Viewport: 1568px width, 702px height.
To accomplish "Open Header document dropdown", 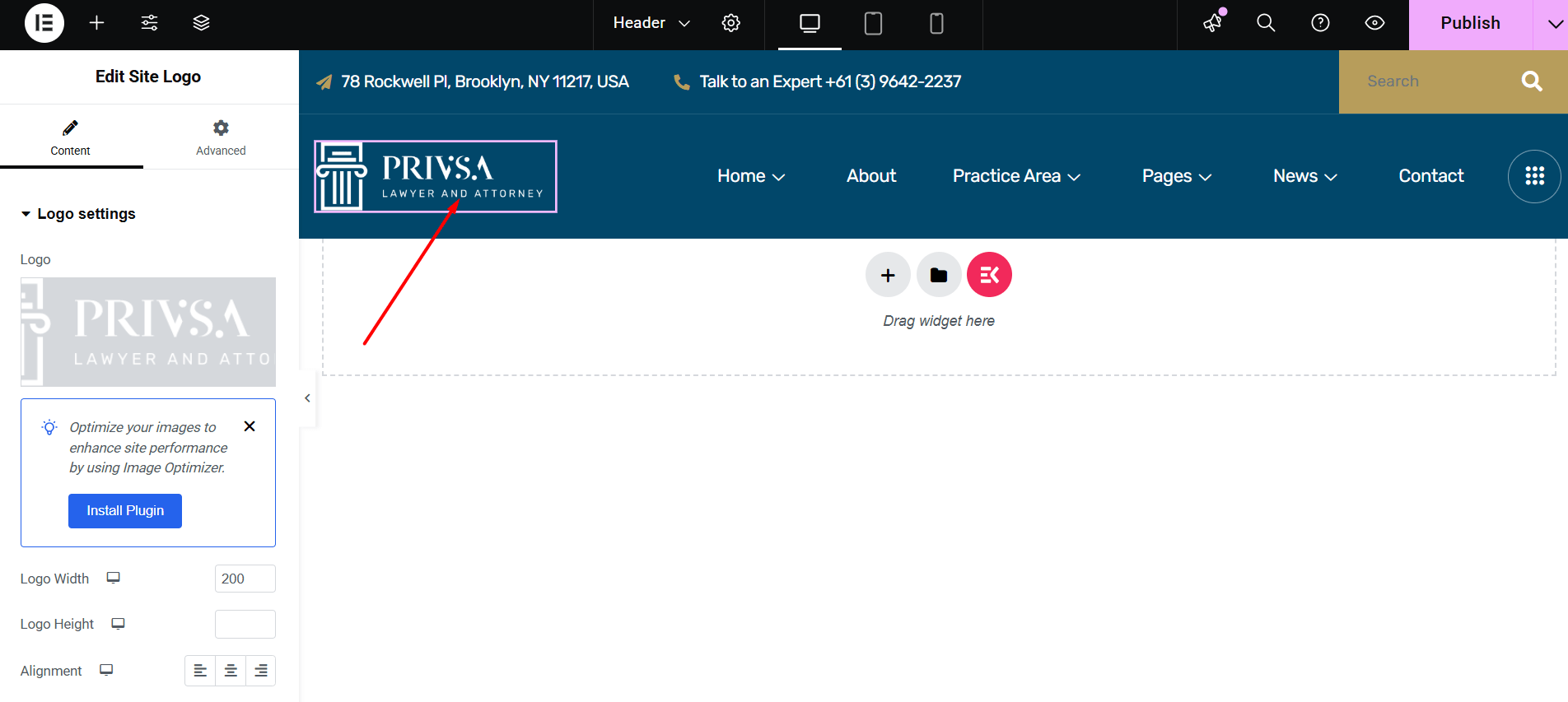I will pos(651,23).
